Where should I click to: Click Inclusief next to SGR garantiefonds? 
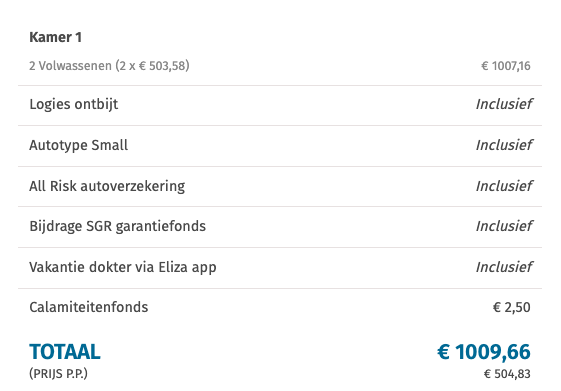[x=504, y=226]
